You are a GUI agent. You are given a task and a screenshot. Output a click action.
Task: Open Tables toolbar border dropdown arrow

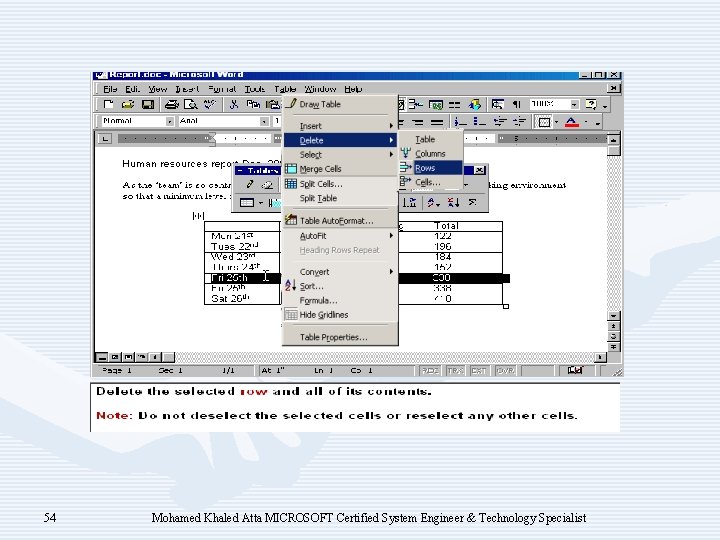(260, 202)
